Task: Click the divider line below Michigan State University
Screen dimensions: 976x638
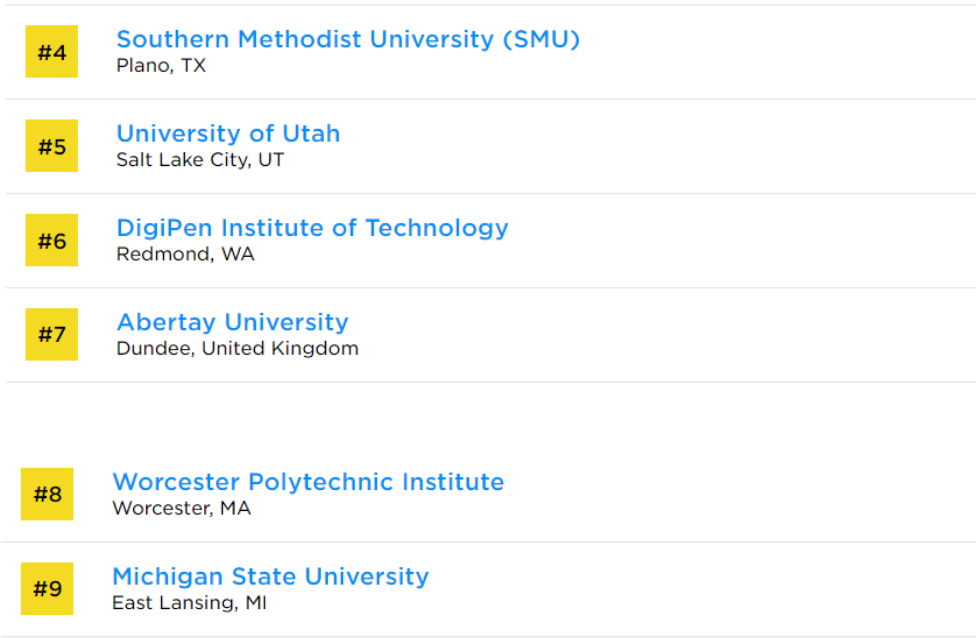Action: (x=488, y=636)
